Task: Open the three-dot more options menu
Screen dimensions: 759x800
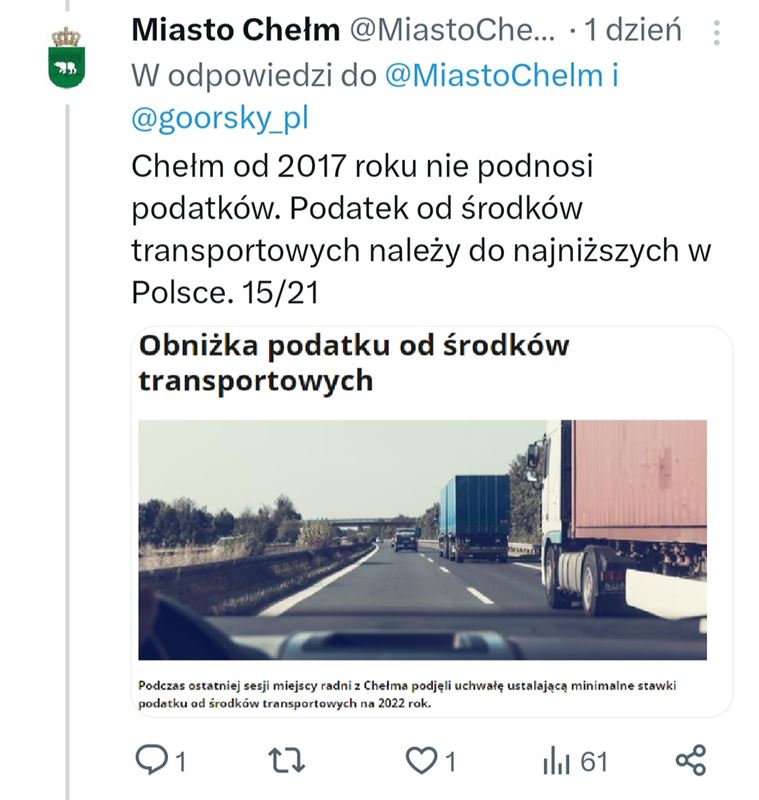Action: pyautogui.click(x=717, y=32)
